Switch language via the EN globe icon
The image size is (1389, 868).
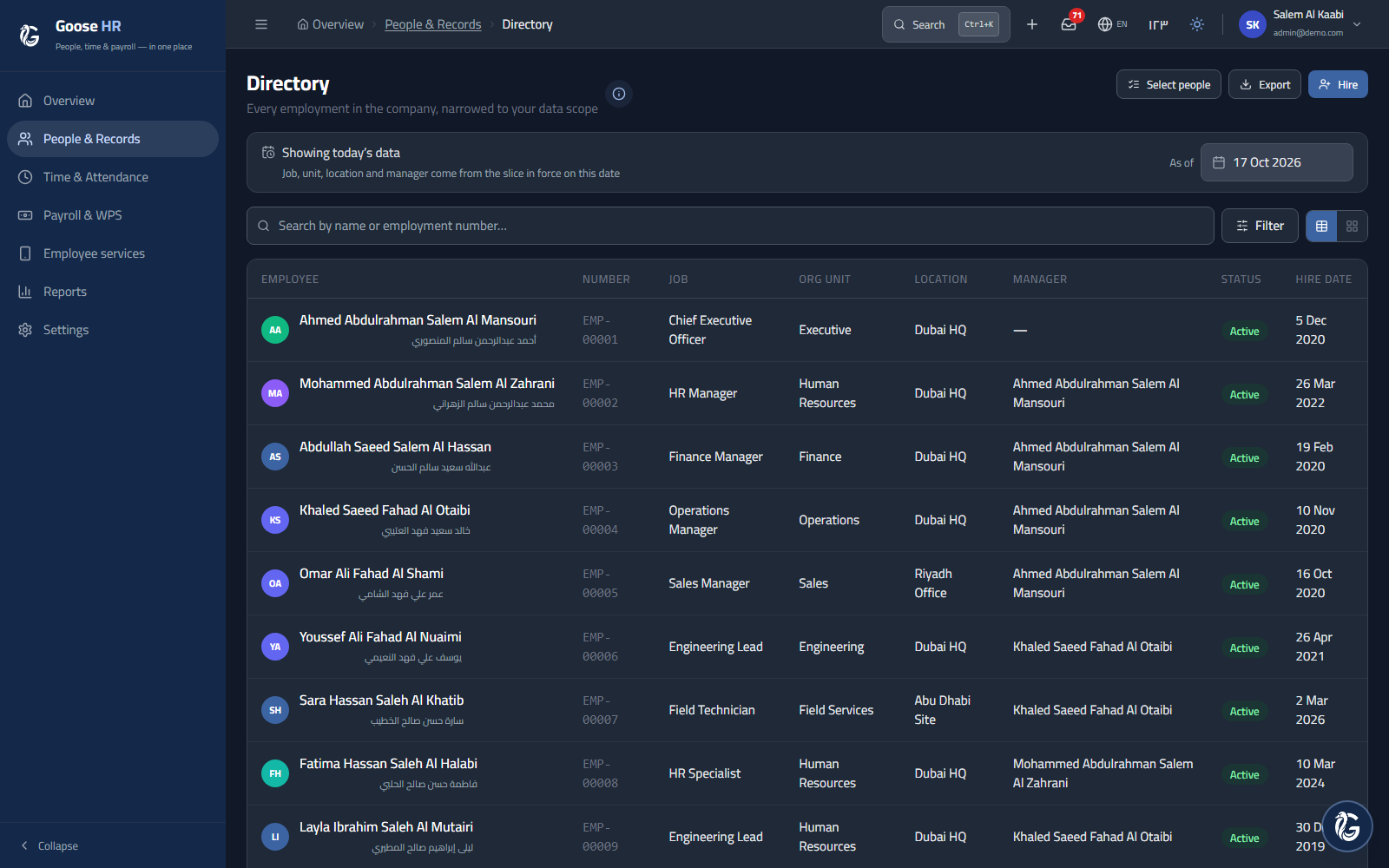tap(1112, 24)
